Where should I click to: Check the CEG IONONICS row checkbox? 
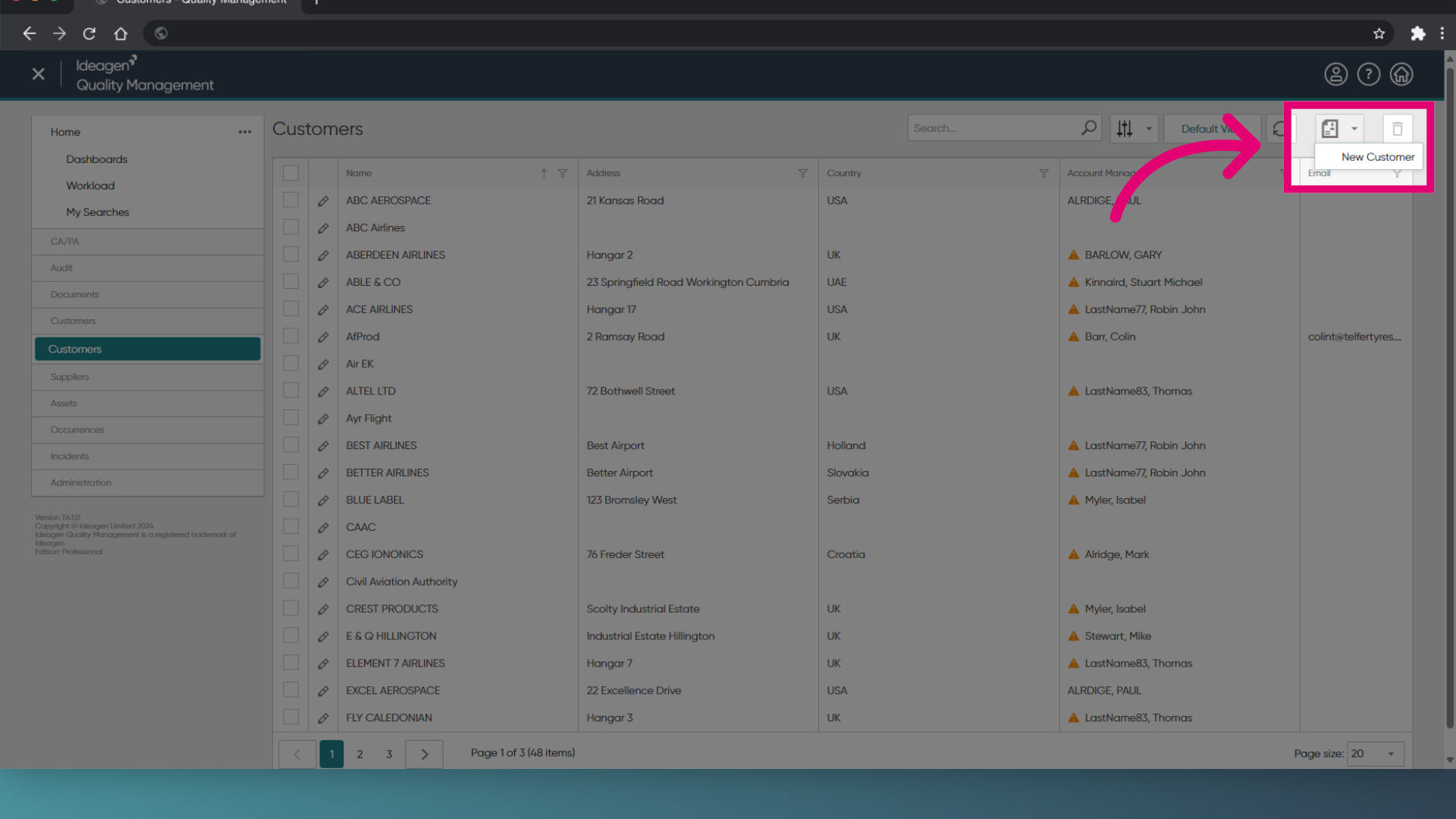291,554
